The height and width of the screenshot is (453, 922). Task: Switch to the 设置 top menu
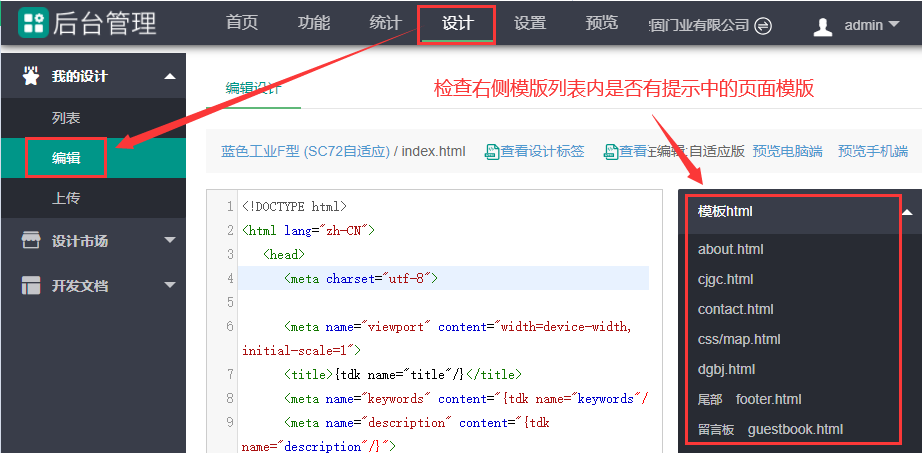tap(530, 24)
